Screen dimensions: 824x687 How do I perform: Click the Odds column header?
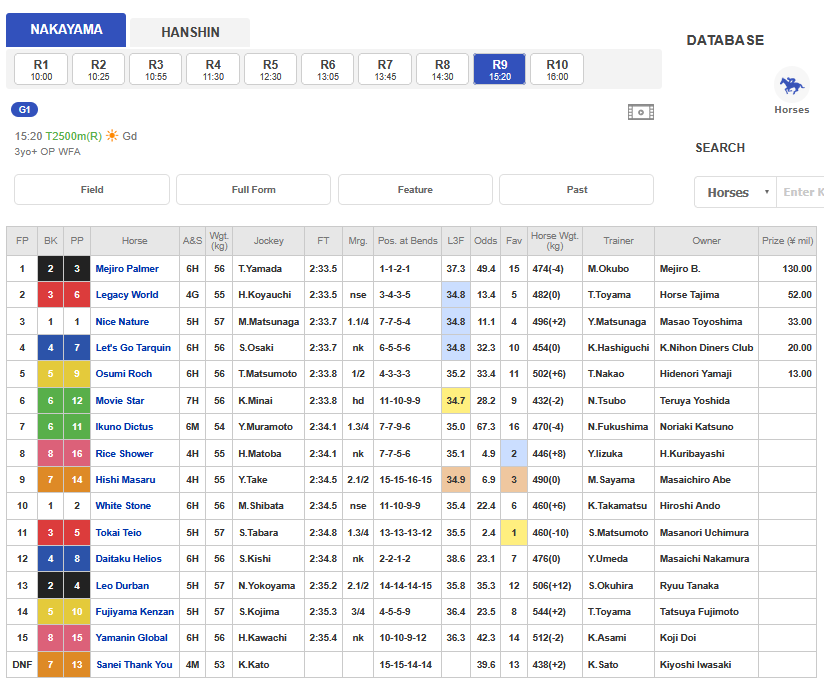485,241
